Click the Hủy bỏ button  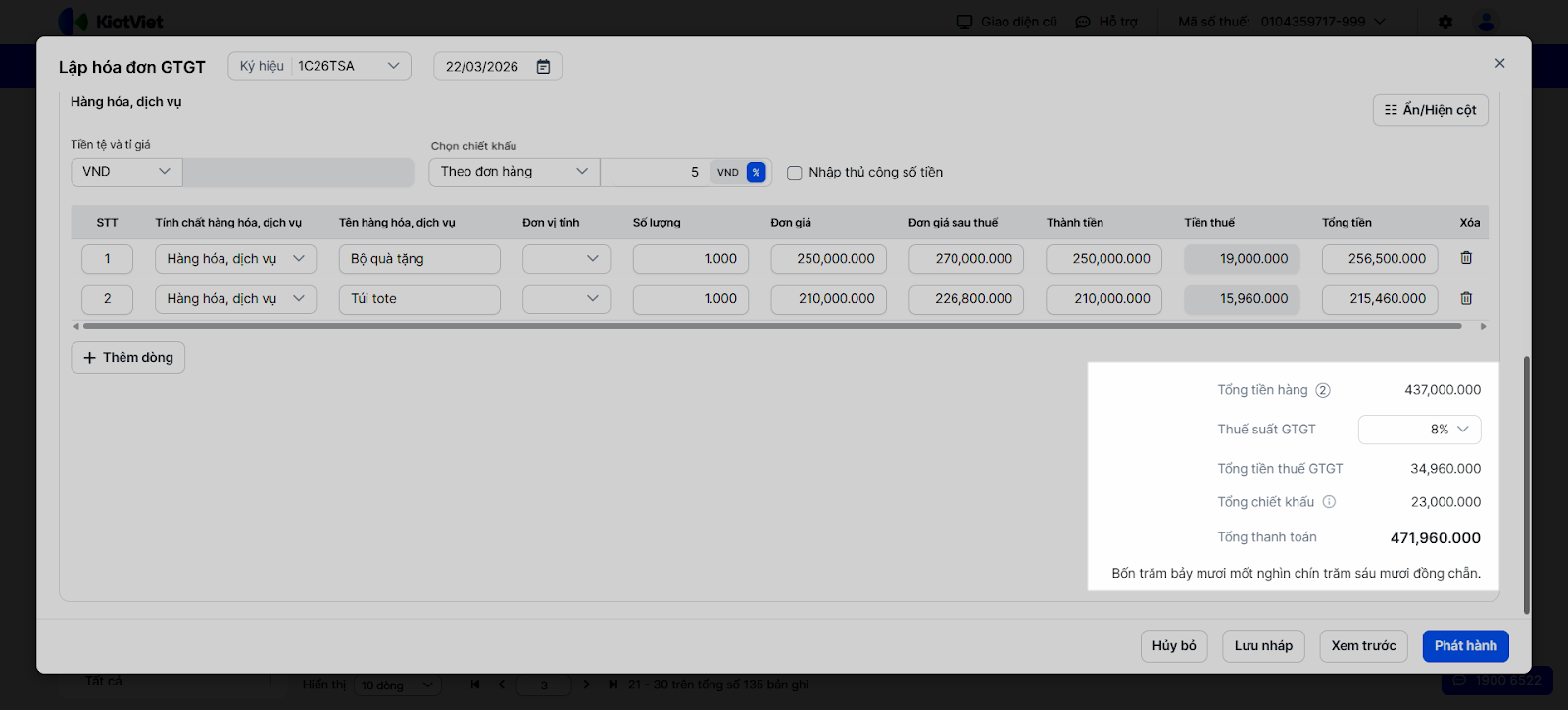(x=1174, y=646)
